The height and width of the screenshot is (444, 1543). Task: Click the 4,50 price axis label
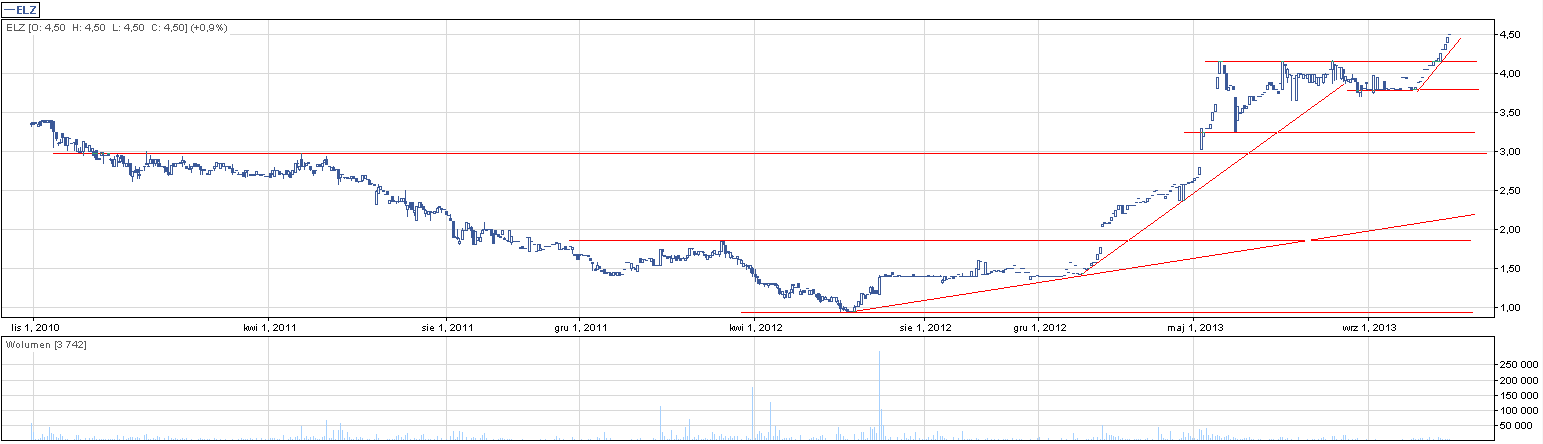pyautogui.click(x=1508, y=35)
